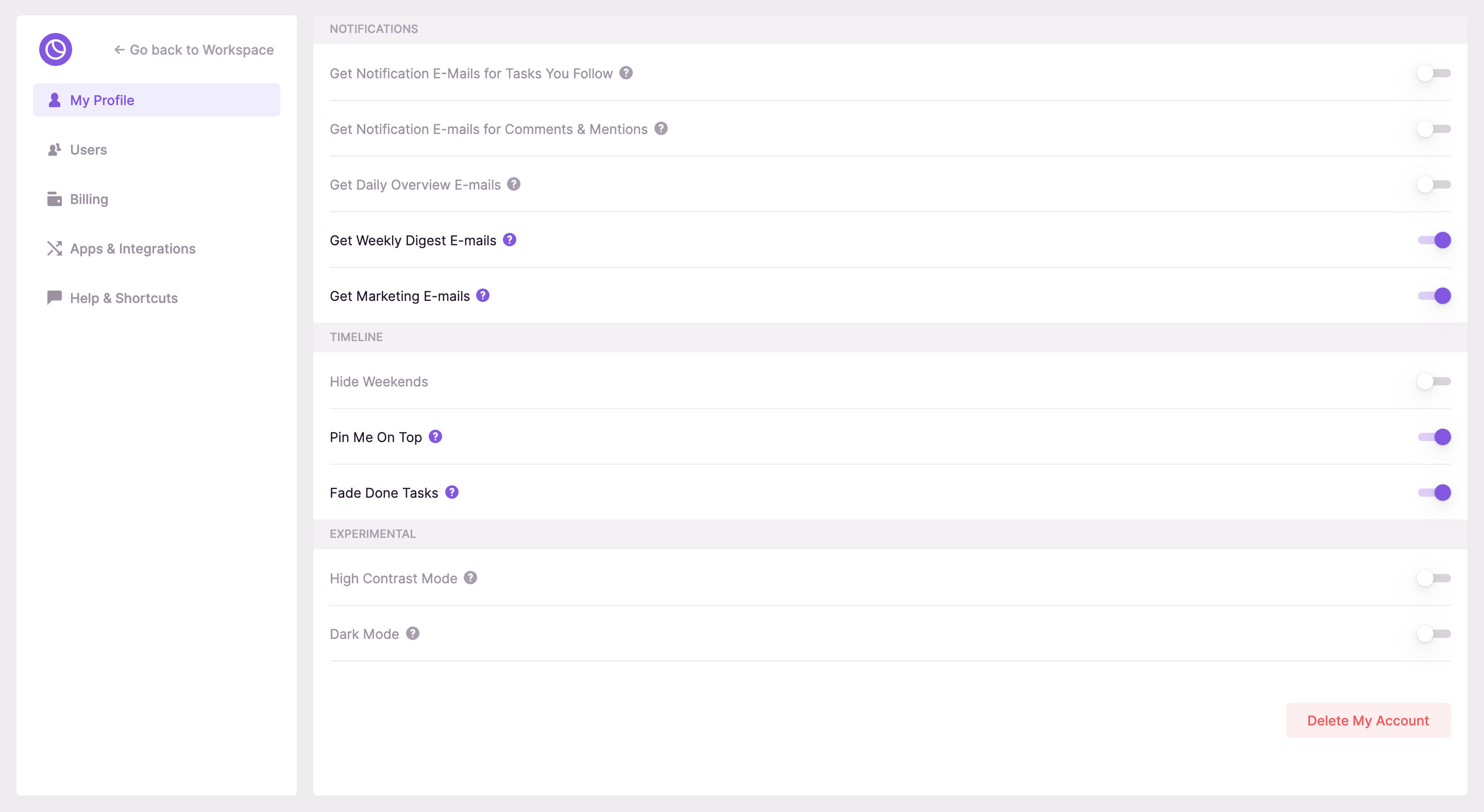Select Billing in the sidebar
The height and width of the screenshot is (812, 1484).
tap(89, 199)
